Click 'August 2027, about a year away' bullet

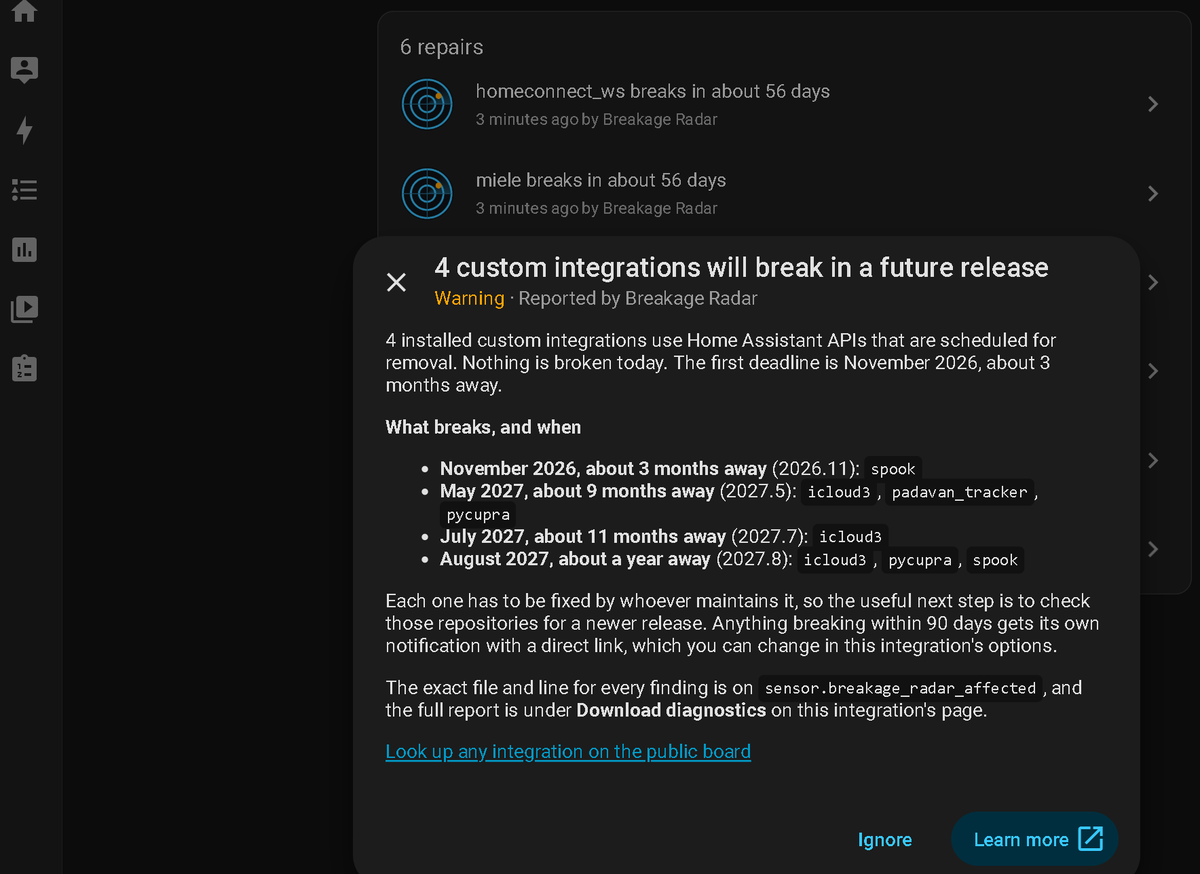pyautogui.click(x=576, y=559)
